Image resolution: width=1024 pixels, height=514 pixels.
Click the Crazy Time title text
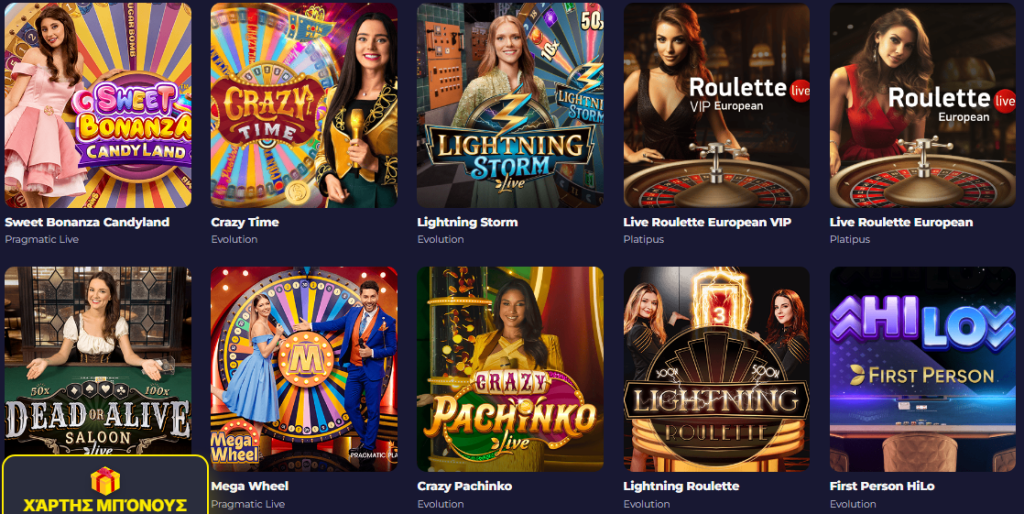pos(245,222)
